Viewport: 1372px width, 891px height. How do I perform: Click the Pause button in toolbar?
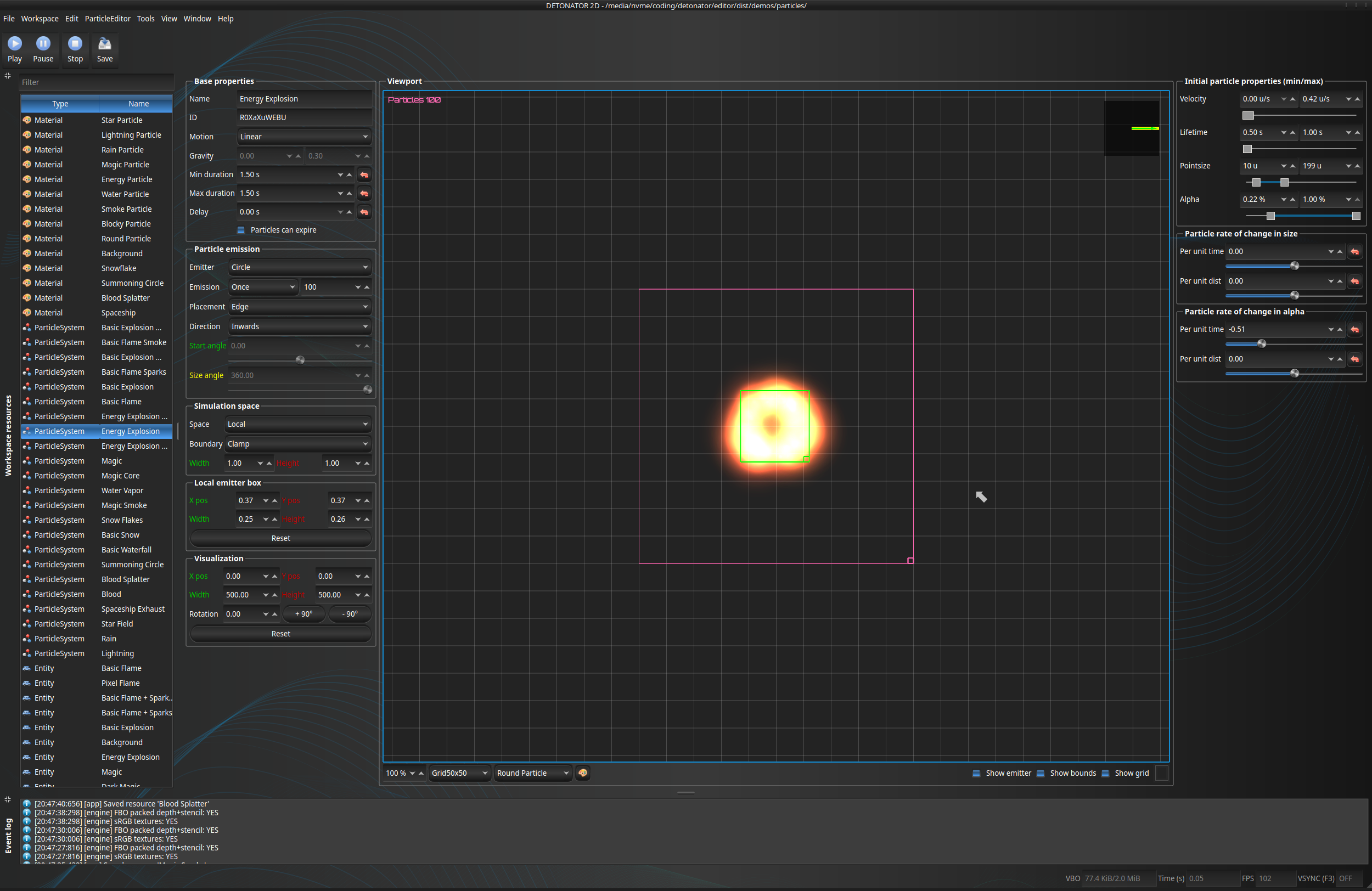[43, 47]
